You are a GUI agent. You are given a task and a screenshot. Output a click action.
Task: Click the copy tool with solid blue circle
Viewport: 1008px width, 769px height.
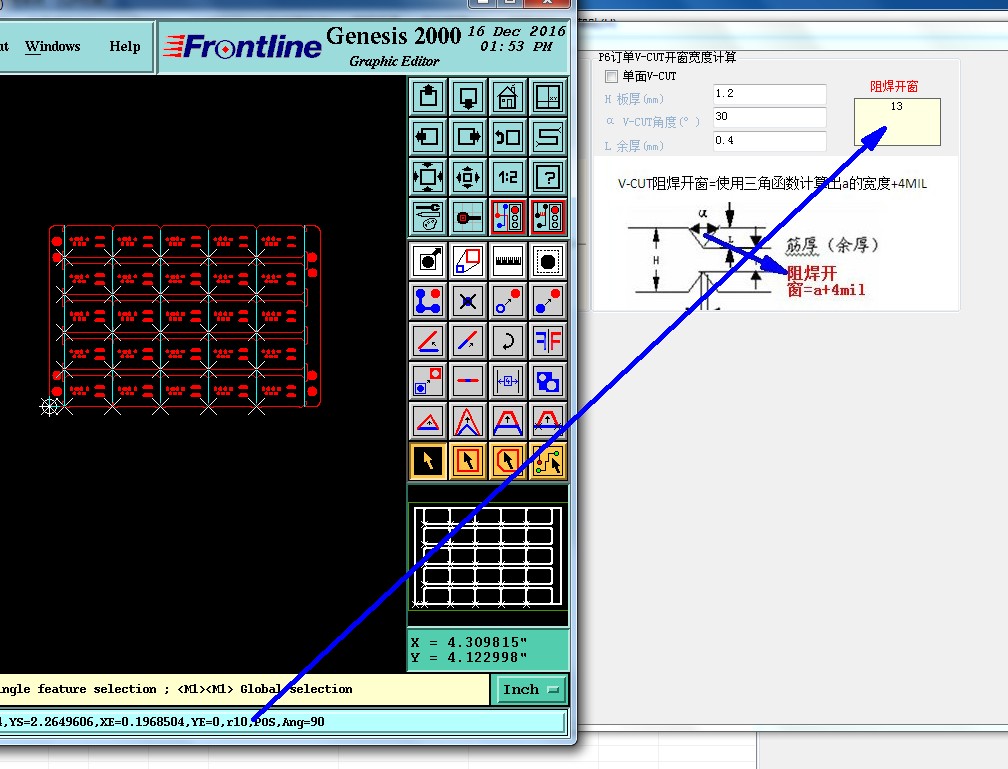tap(548, 301)
